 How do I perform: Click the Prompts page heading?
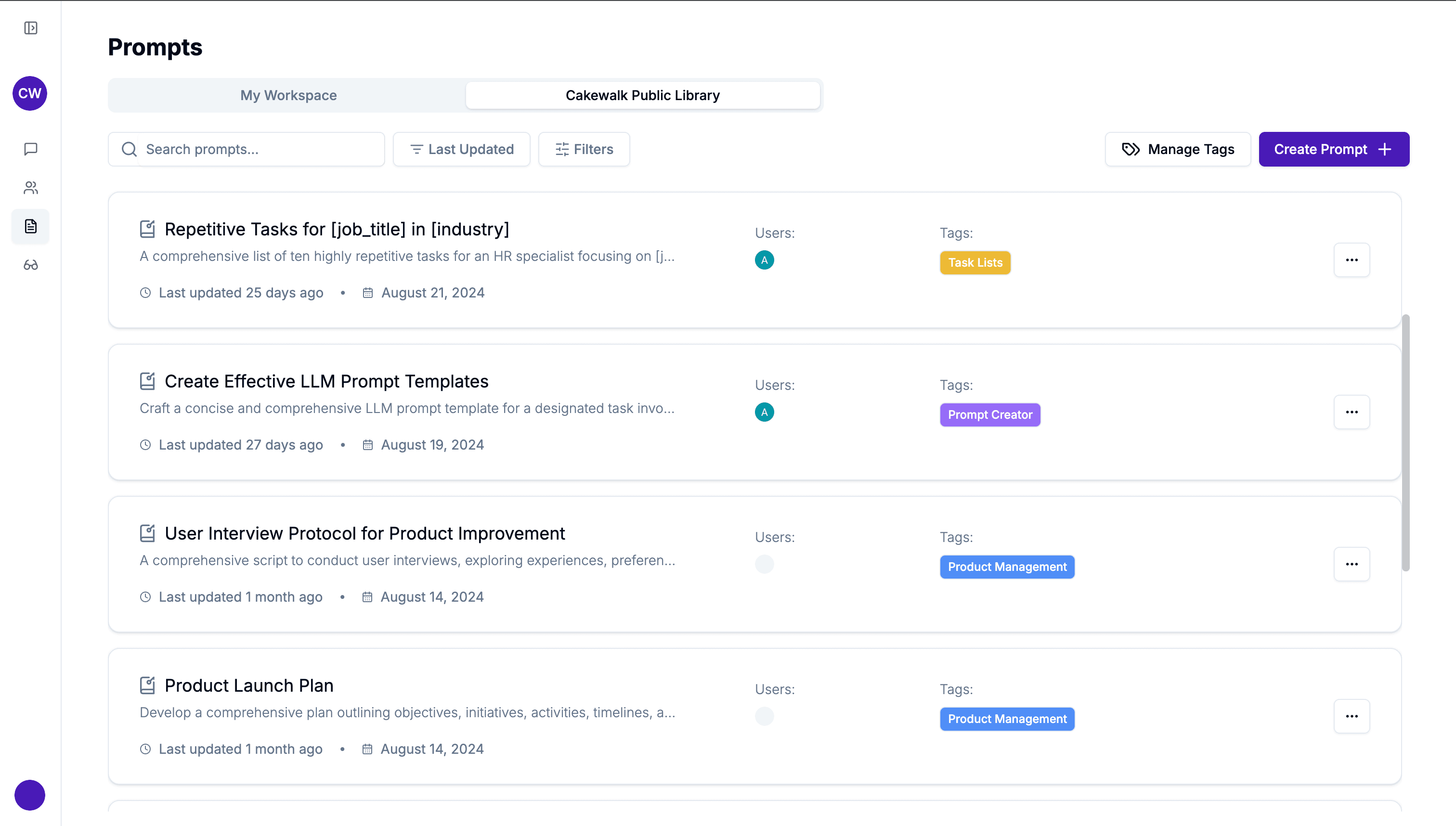[x=155, y=47]
